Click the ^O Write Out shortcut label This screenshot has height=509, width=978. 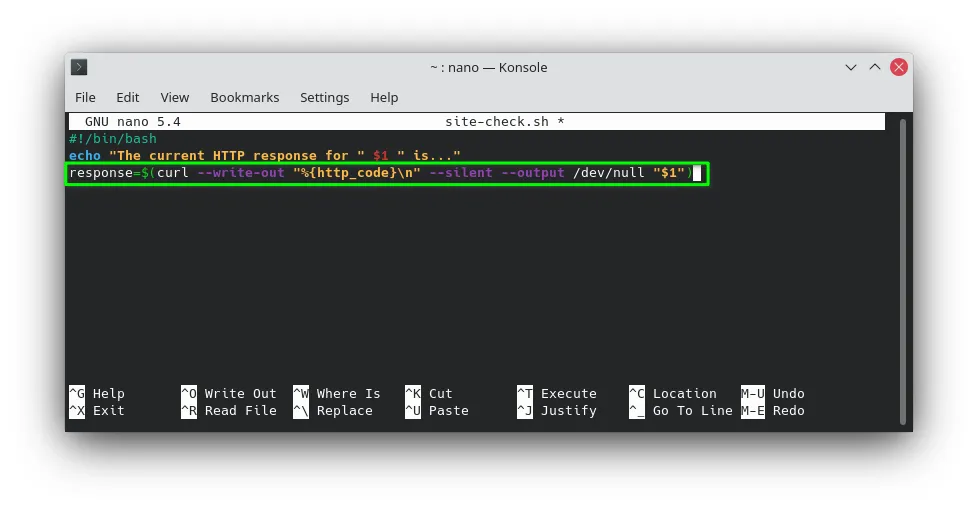(x=228, y=394)
